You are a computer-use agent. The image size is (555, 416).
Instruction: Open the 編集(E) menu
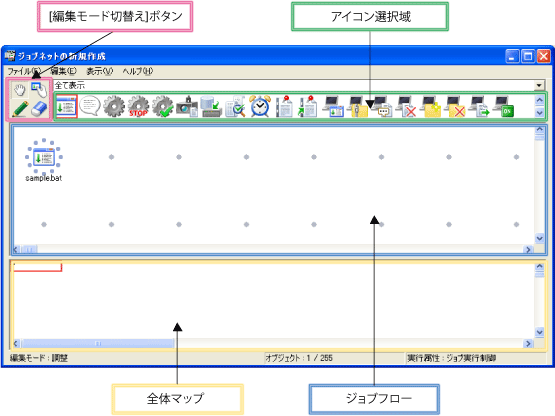63,71
